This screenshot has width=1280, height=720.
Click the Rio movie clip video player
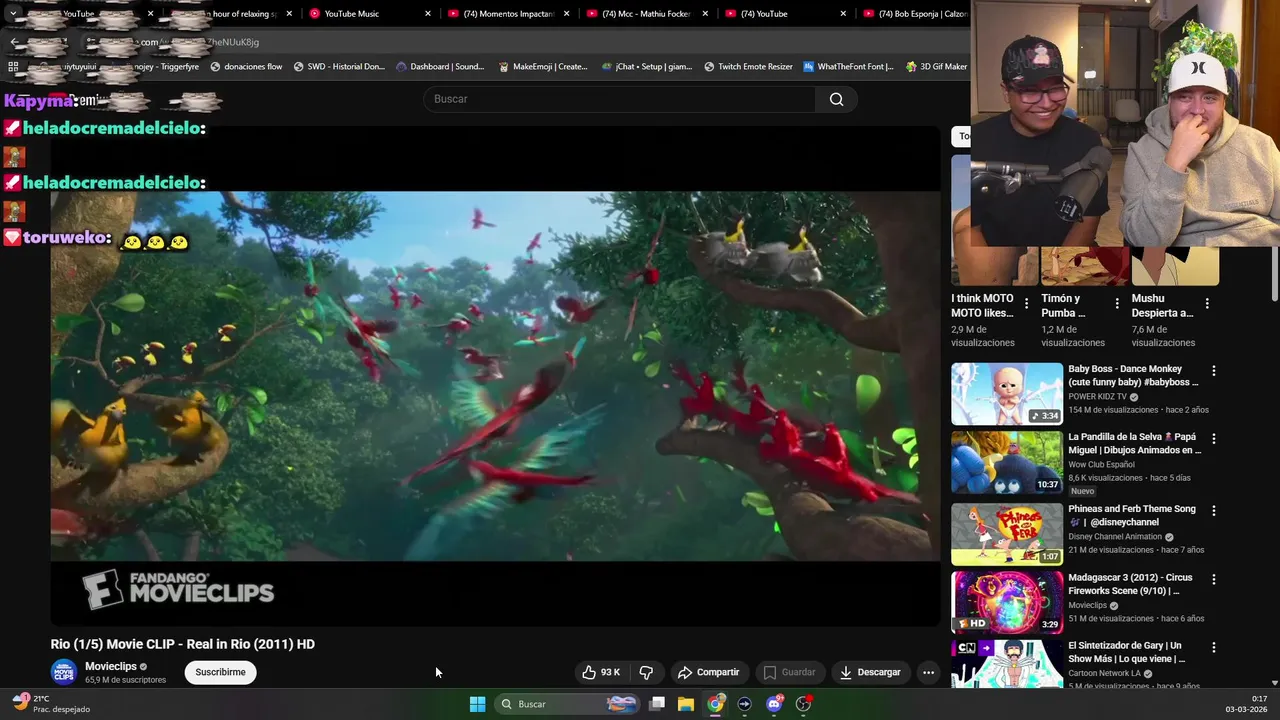pyautogui.click(x=495, y=376)
